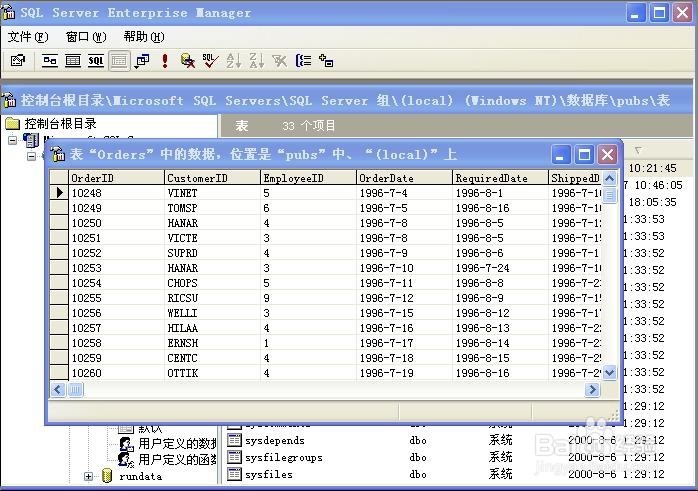Maximize the Orders data window

tap(584, 154)
